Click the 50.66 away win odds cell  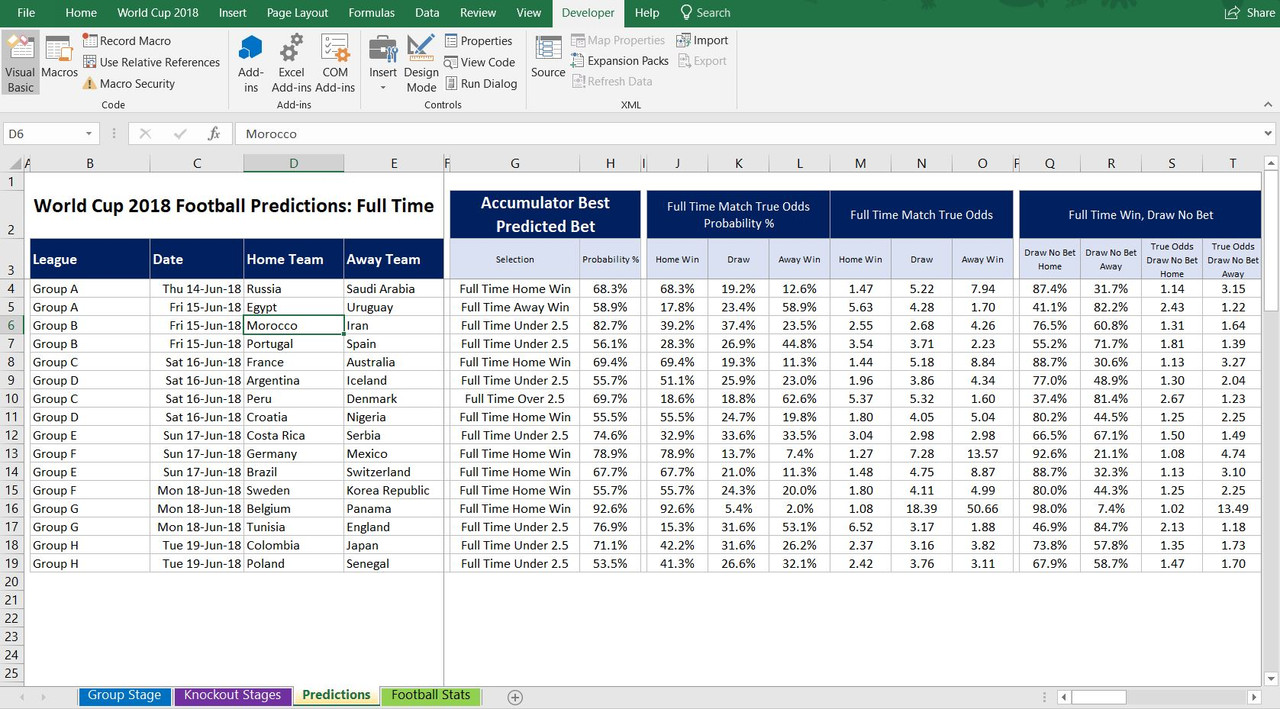pyautogui.click(x=982, y=508)
